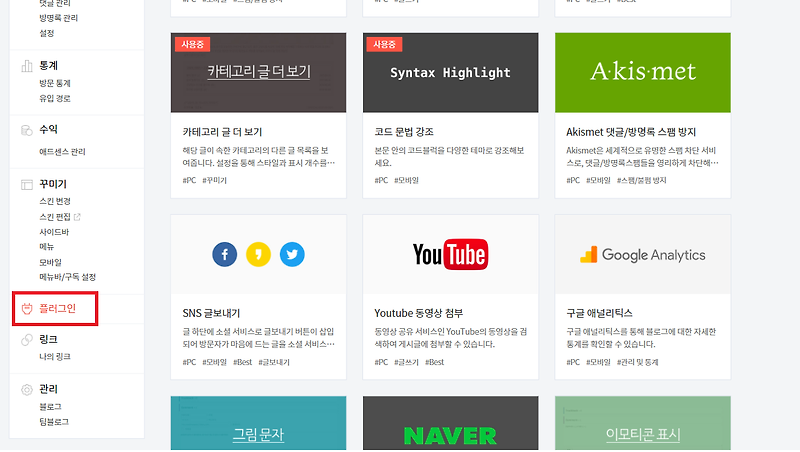The width and height of the screenshot is (800, 452).
Task: Click 카테고리 글 더 보기 card title
Action: click(222, 132)
